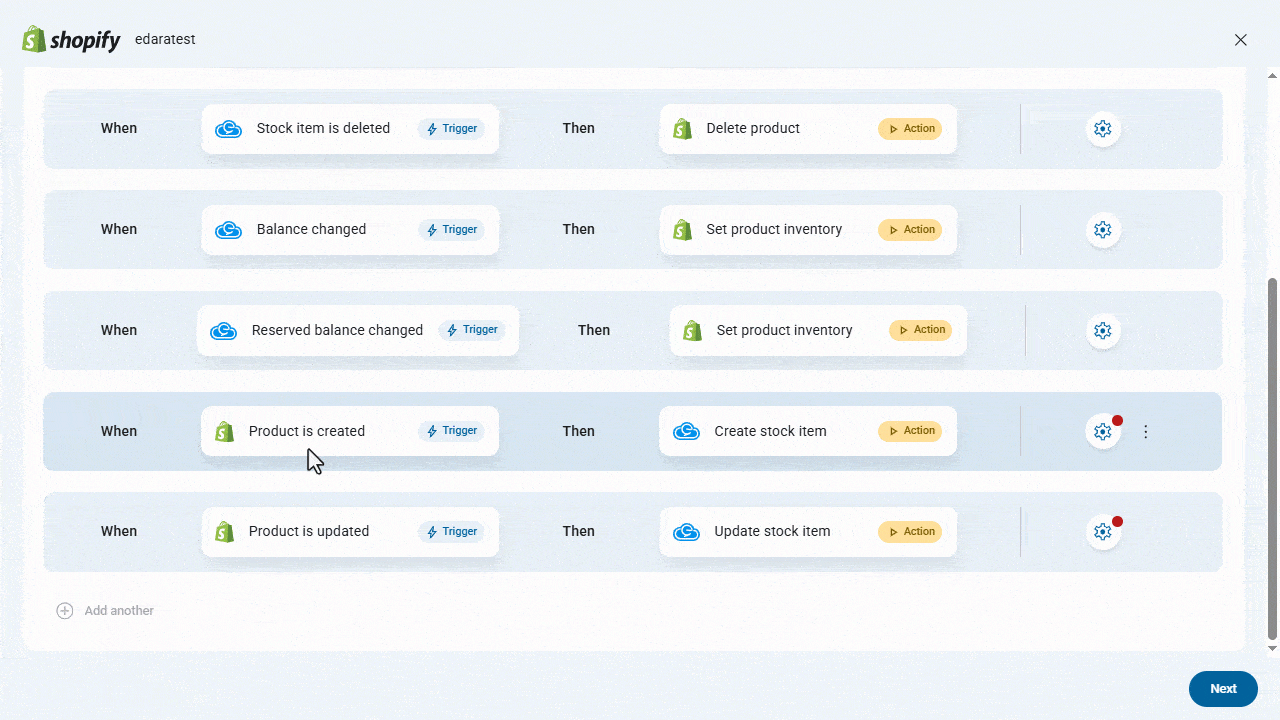This screenshot has width=1280, height=720.
Task: Click the Shopify logo in the top-left corner
Action: (33, 38)
